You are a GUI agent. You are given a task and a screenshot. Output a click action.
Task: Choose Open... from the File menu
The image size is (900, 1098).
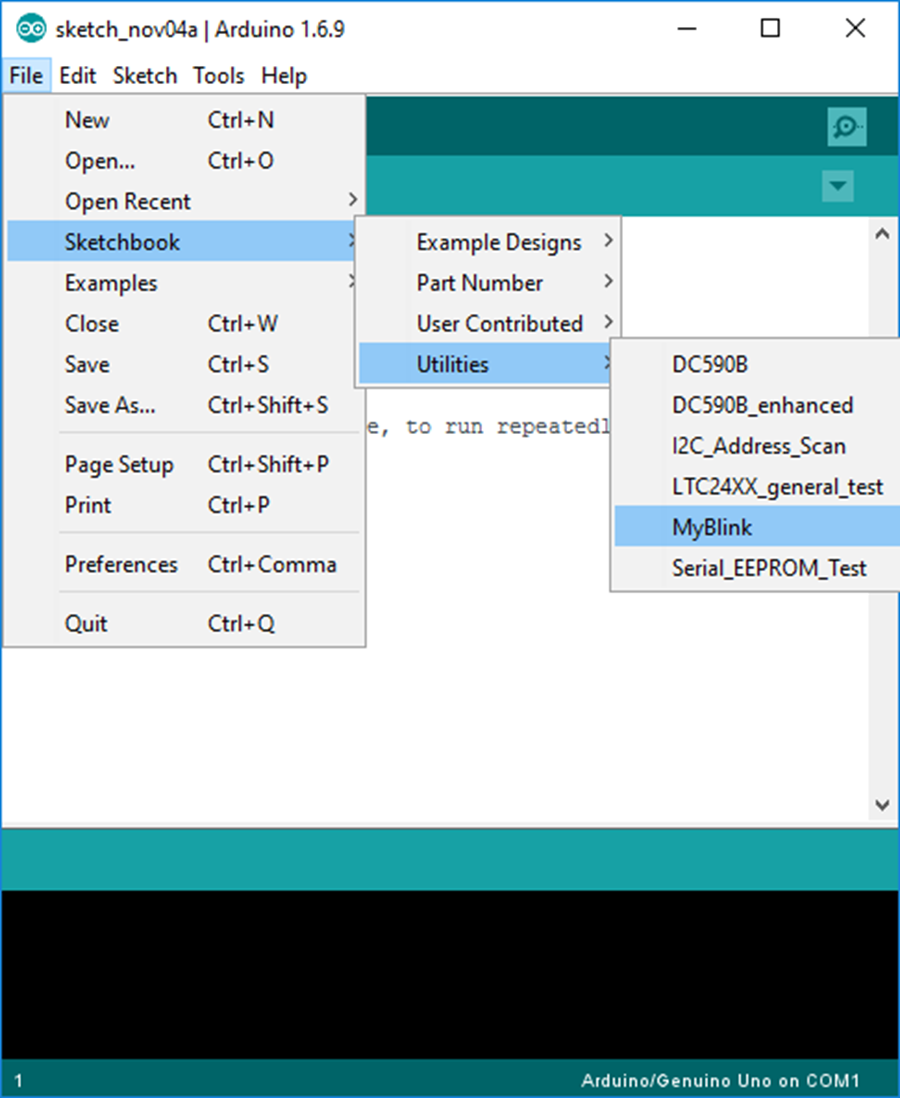tap(182, 161)
